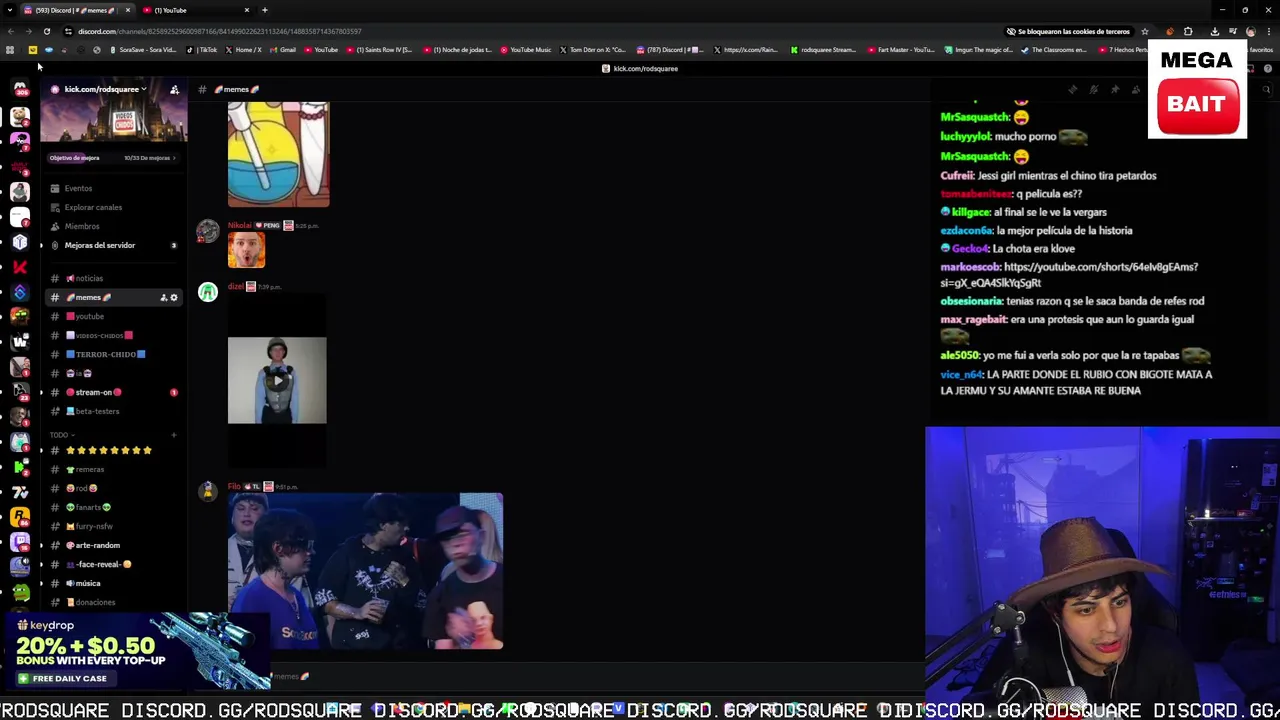Toggle notification settings bell icon in header

click(x=1094, y=89)
